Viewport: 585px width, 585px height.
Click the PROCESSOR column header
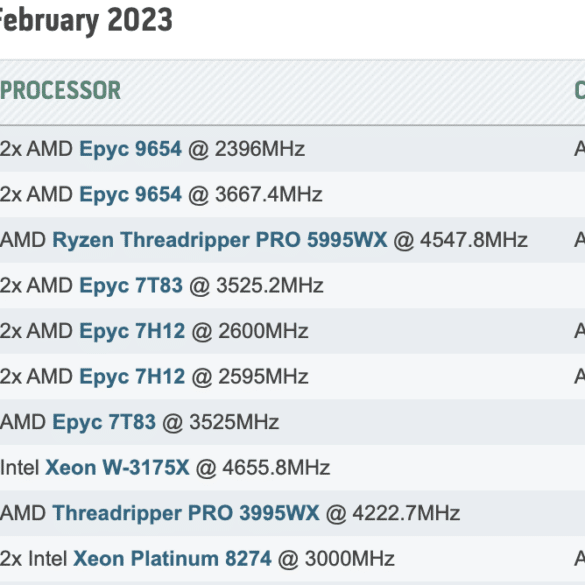(60, 90)
